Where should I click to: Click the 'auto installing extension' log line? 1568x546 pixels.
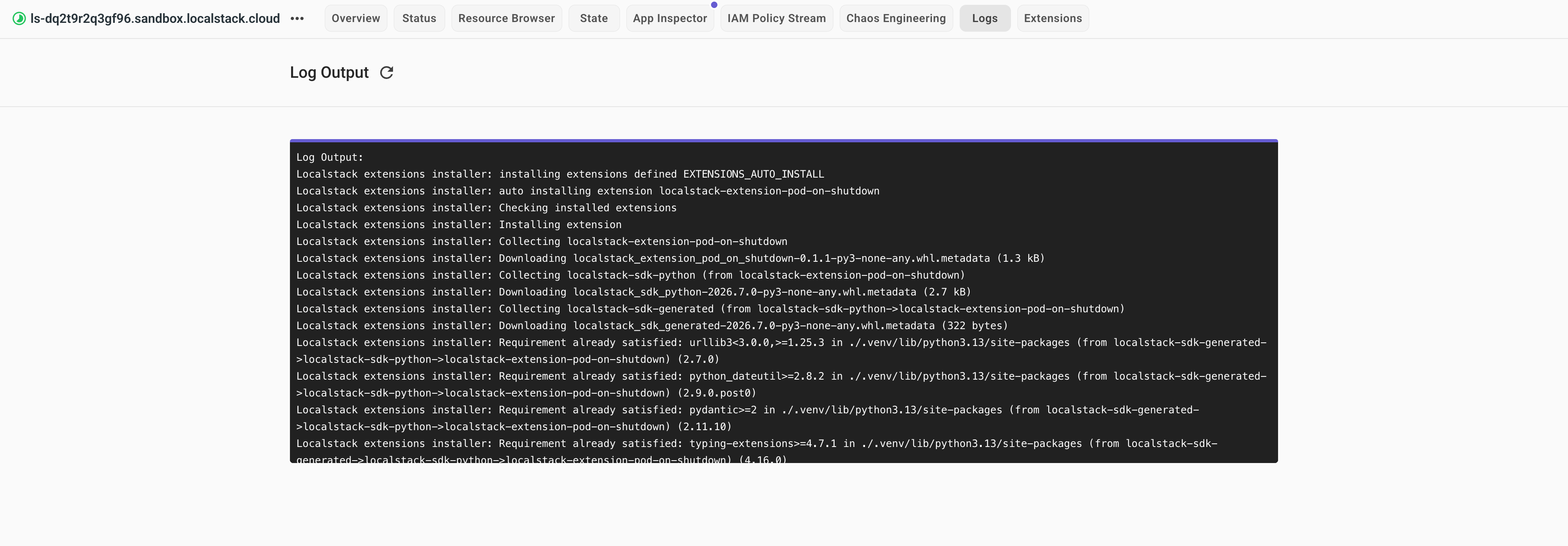click(x=588, y=191)
